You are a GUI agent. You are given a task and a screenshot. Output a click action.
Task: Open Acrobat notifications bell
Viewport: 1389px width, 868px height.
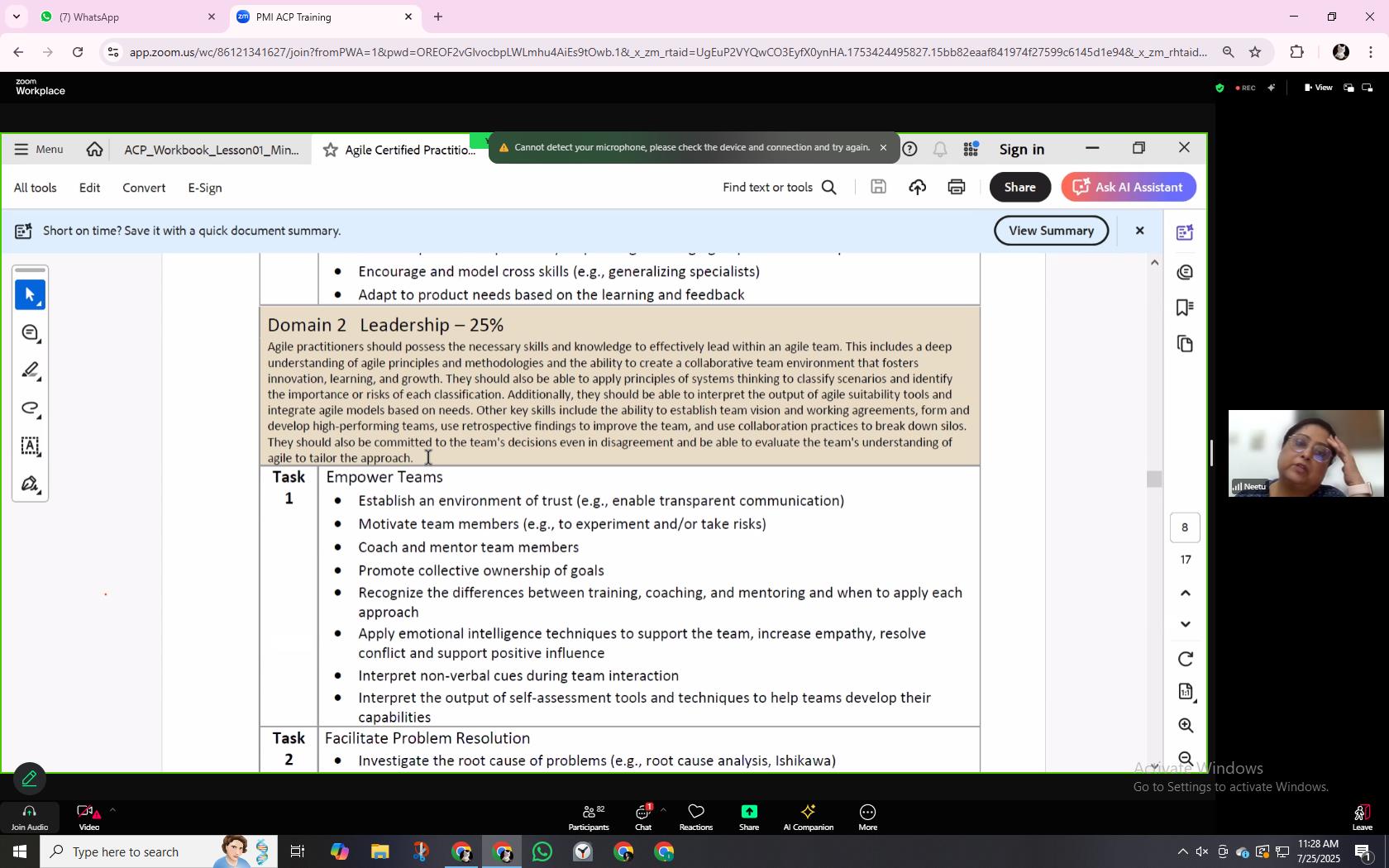pos(940,150)
